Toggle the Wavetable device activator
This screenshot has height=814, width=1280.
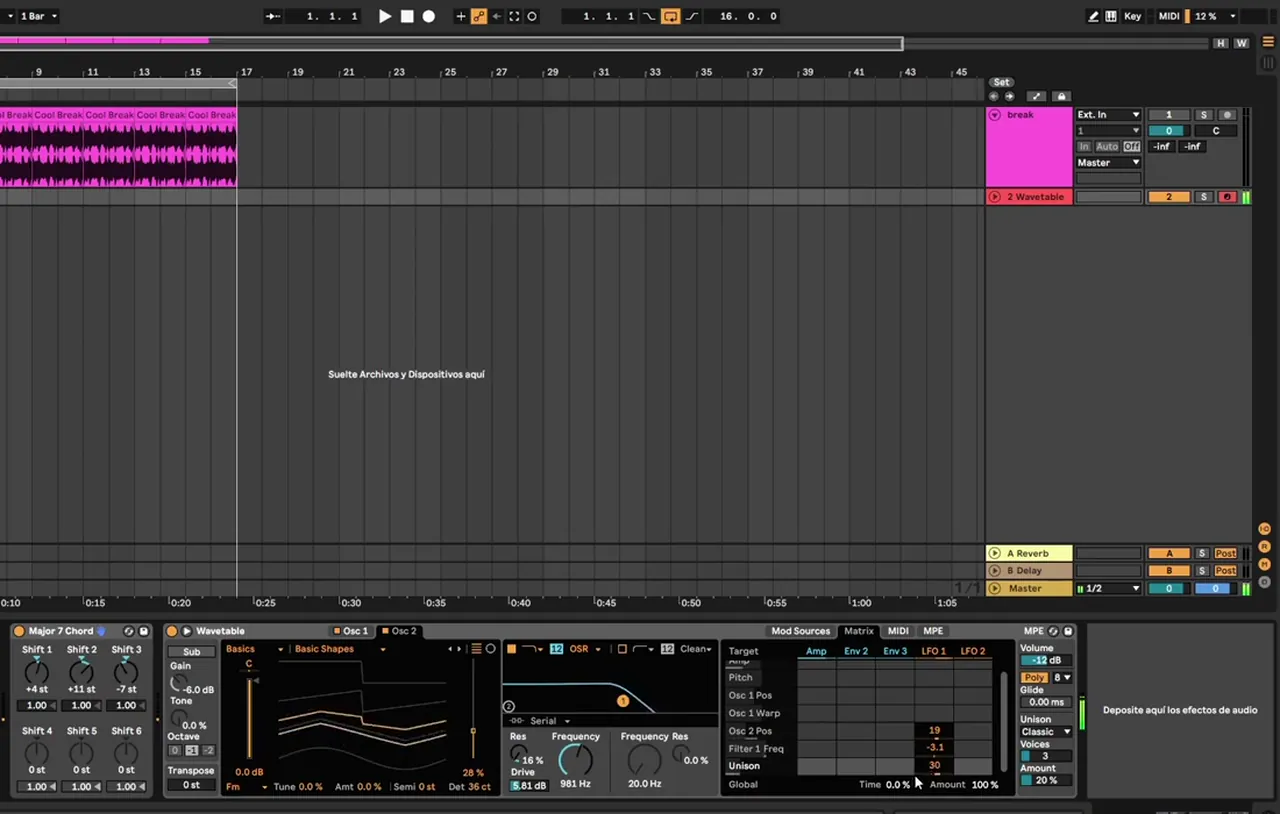point(172,631)
